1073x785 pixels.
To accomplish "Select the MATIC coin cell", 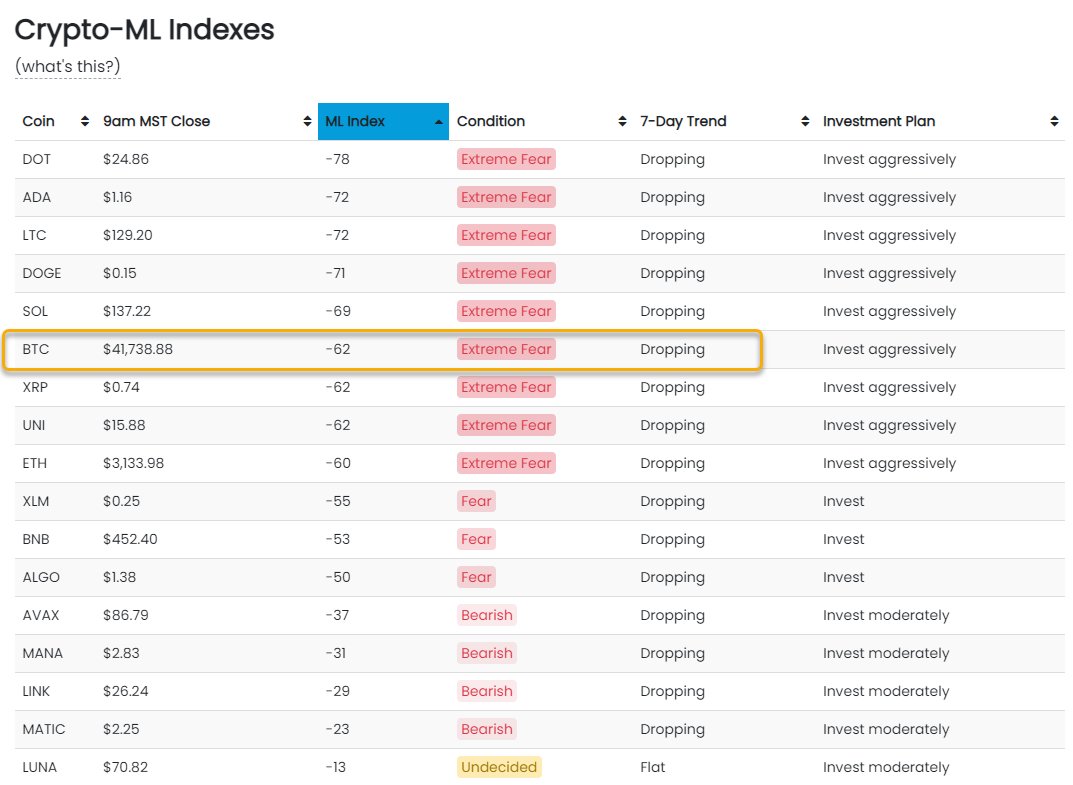I will 44,729.
